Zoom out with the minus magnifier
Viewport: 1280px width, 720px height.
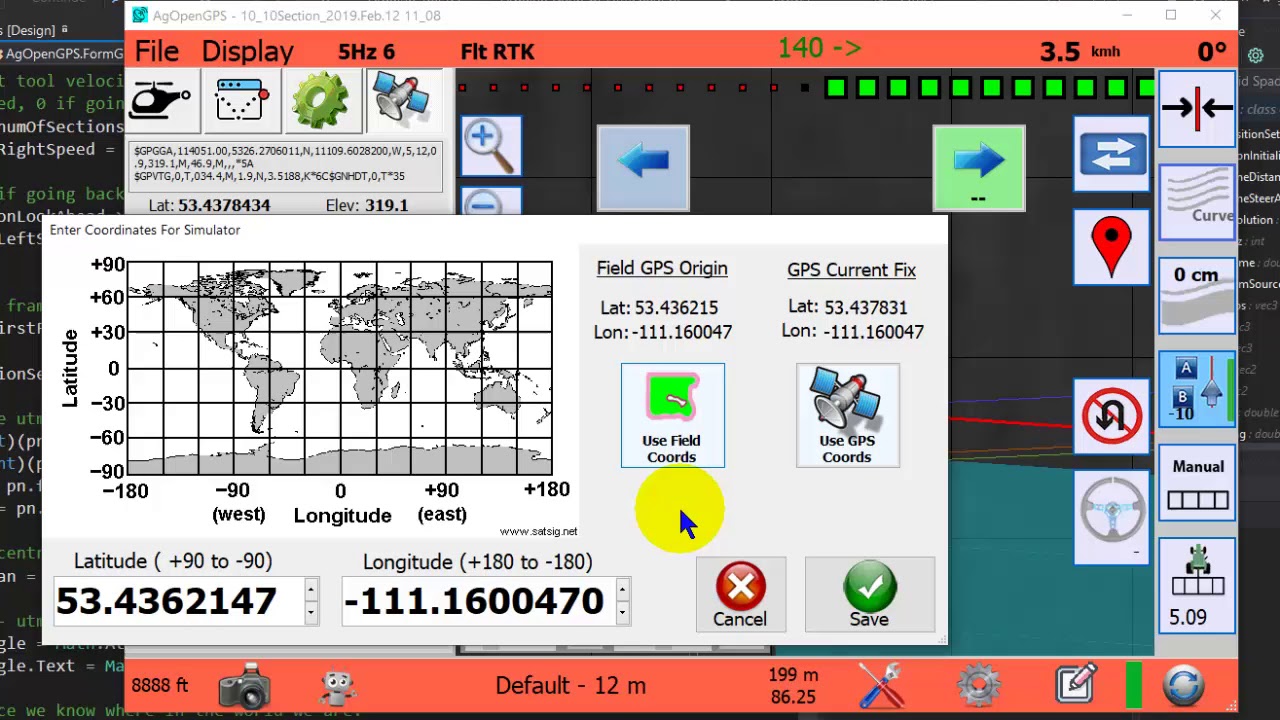point(490,203)
